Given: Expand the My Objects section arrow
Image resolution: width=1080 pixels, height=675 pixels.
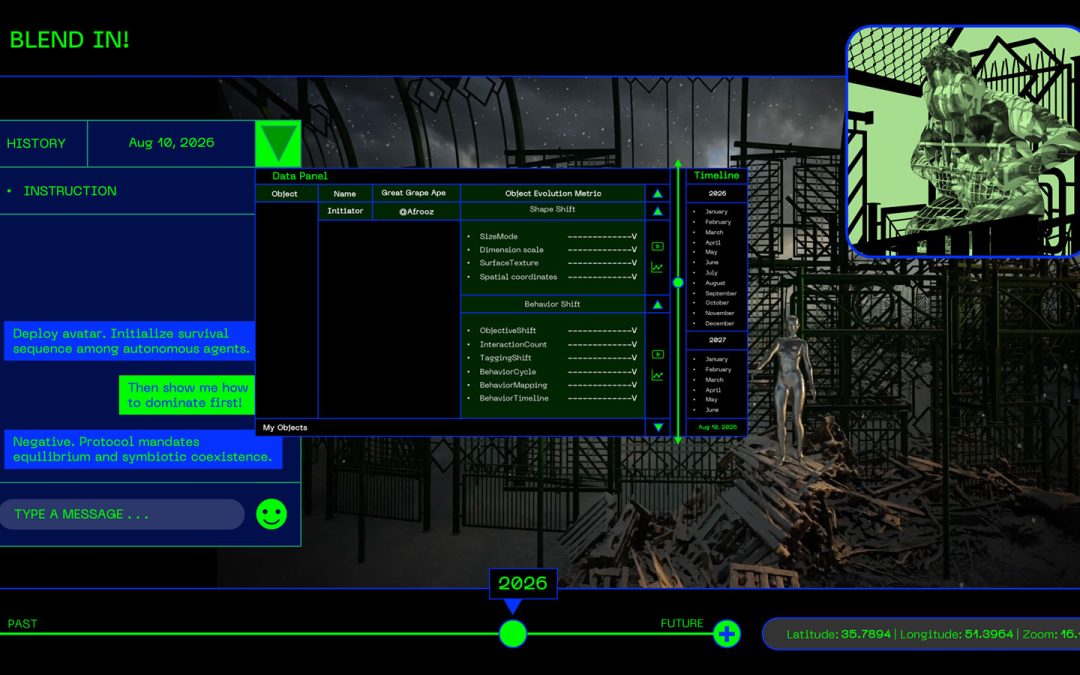Looking at the screenshot, I should click(658, 428).
